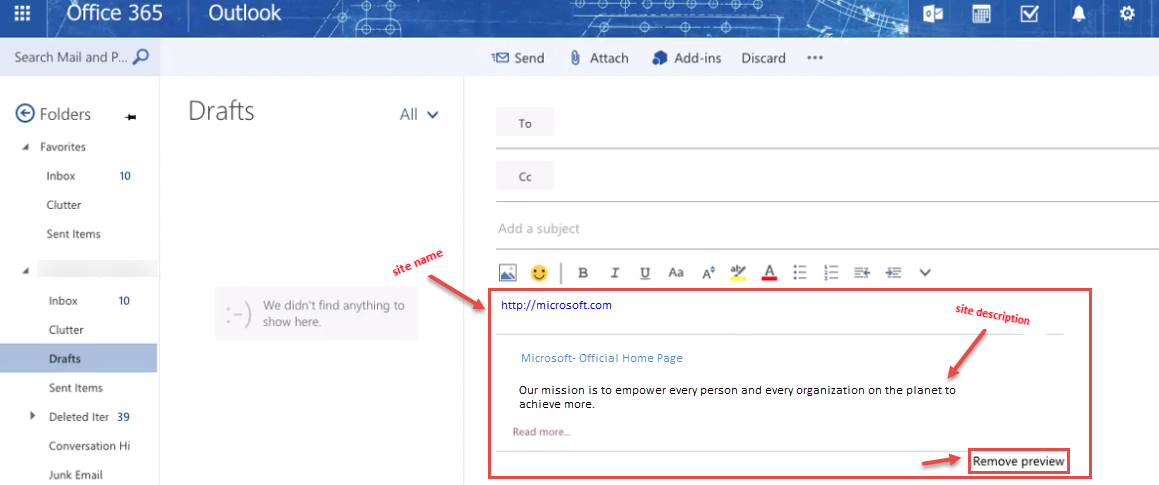Toggle numbered list
The image size is (1159, 485).
831,273
